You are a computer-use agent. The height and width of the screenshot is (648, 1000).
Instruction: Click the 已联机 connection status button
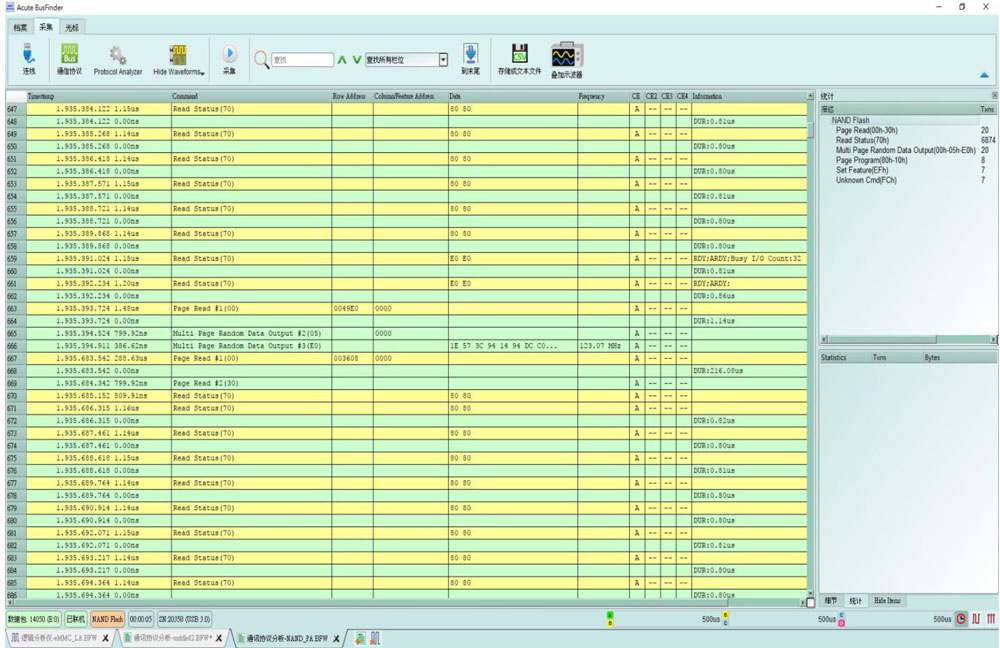pos(75,619)
